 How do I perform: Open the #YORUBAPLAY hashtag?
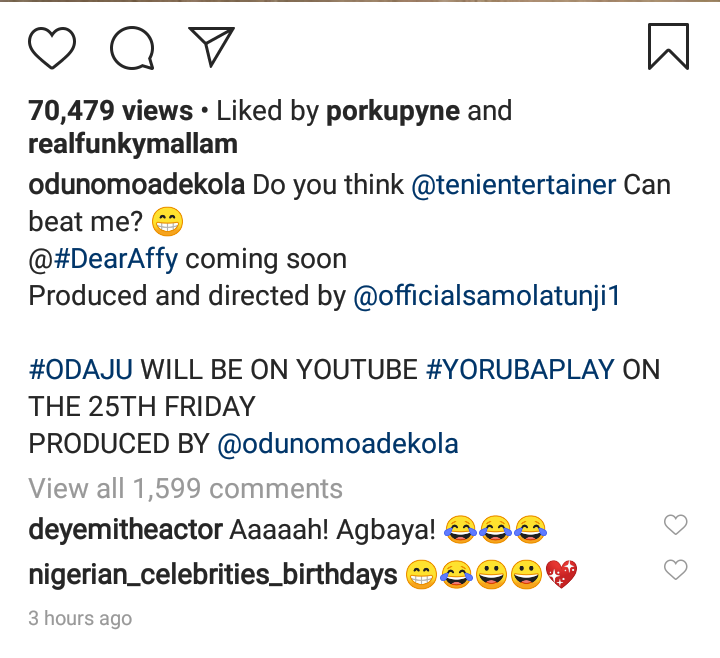[x=520, y=369]
